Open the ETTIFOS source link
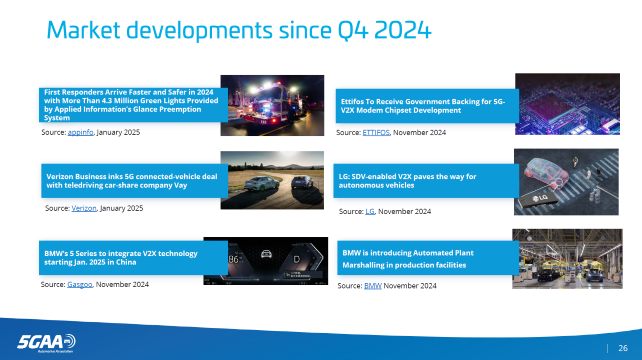The width and height of the screenshot is (642, 360). tap(376, 132)
